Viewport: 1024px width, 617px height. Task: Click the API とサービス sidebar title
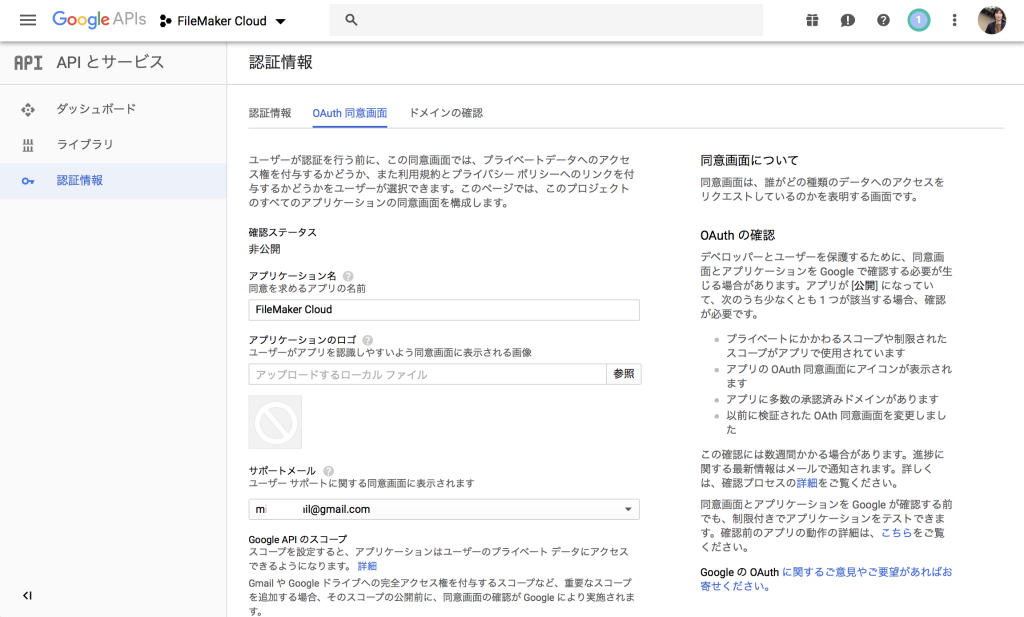coord(110,63)
